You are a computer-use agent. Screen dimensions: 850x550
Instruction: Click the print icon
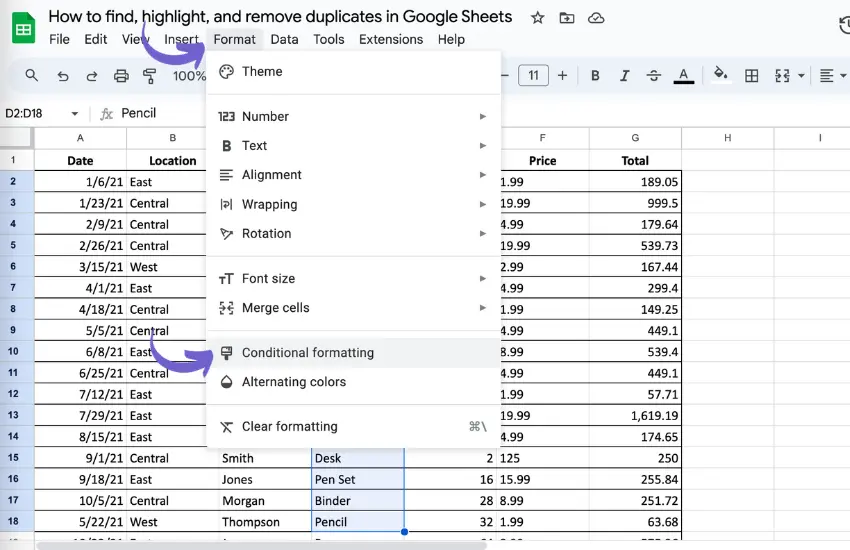[121, 76]
